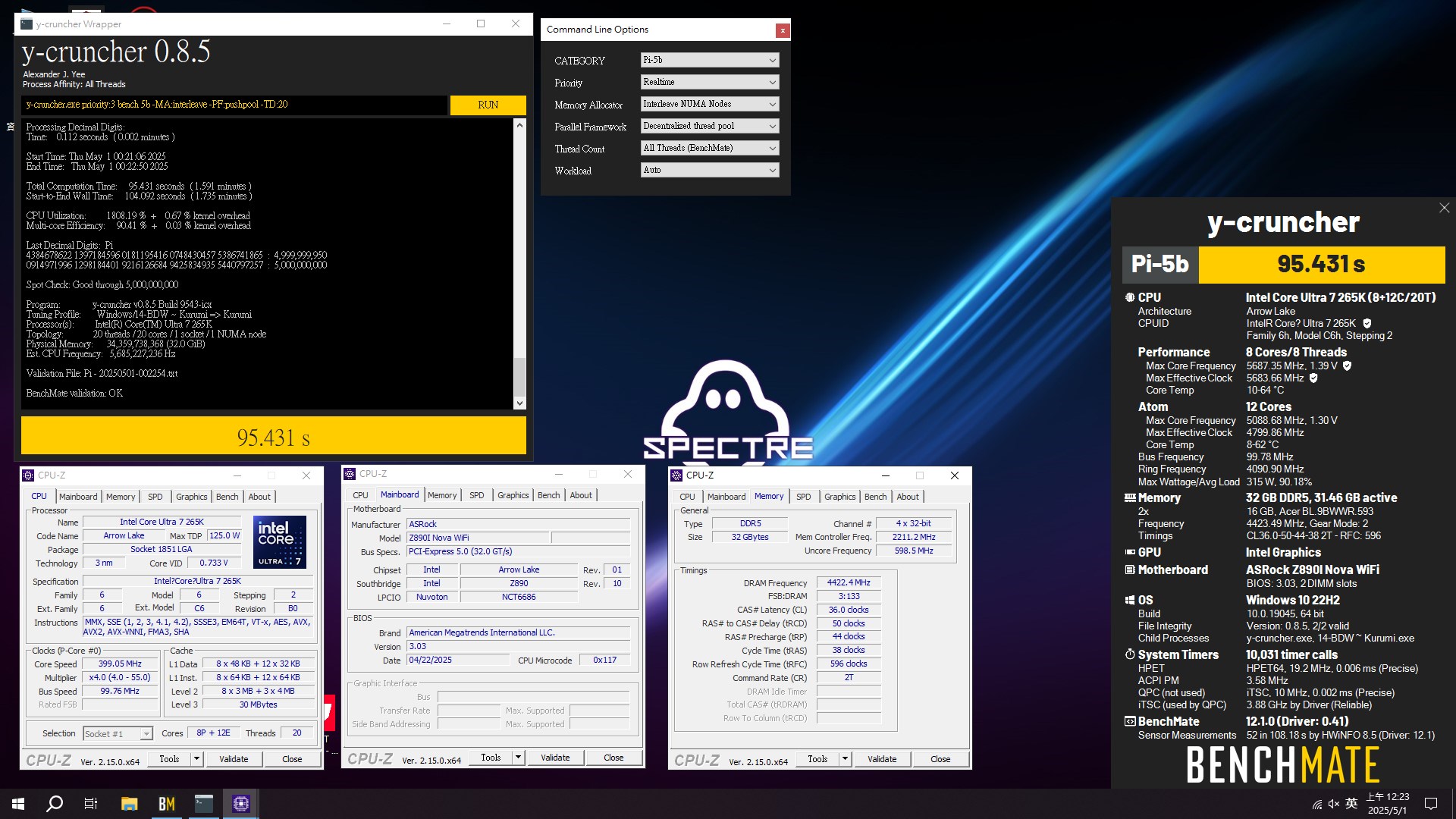Click the Mem Controller Freq 2211.2 MHz value
The width and height of the screenshot is (1456, 819).
click(x=914, y=537)
